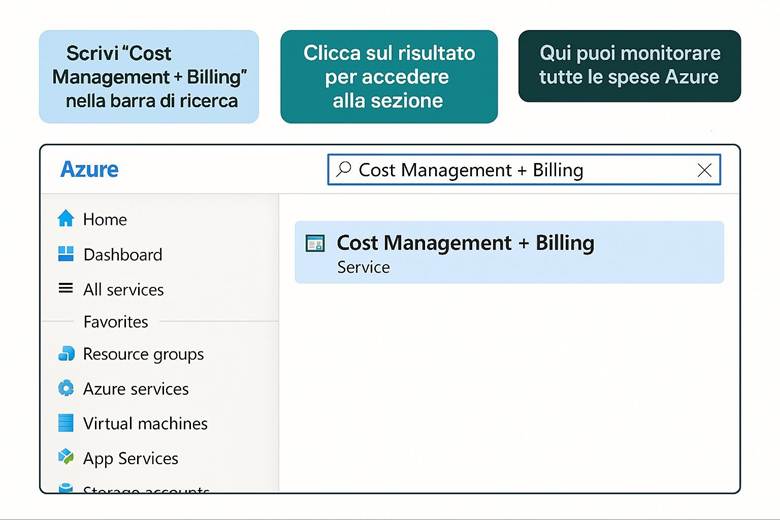
Task: Open Dashboard from the sidebar
Action: coord(123,255)
